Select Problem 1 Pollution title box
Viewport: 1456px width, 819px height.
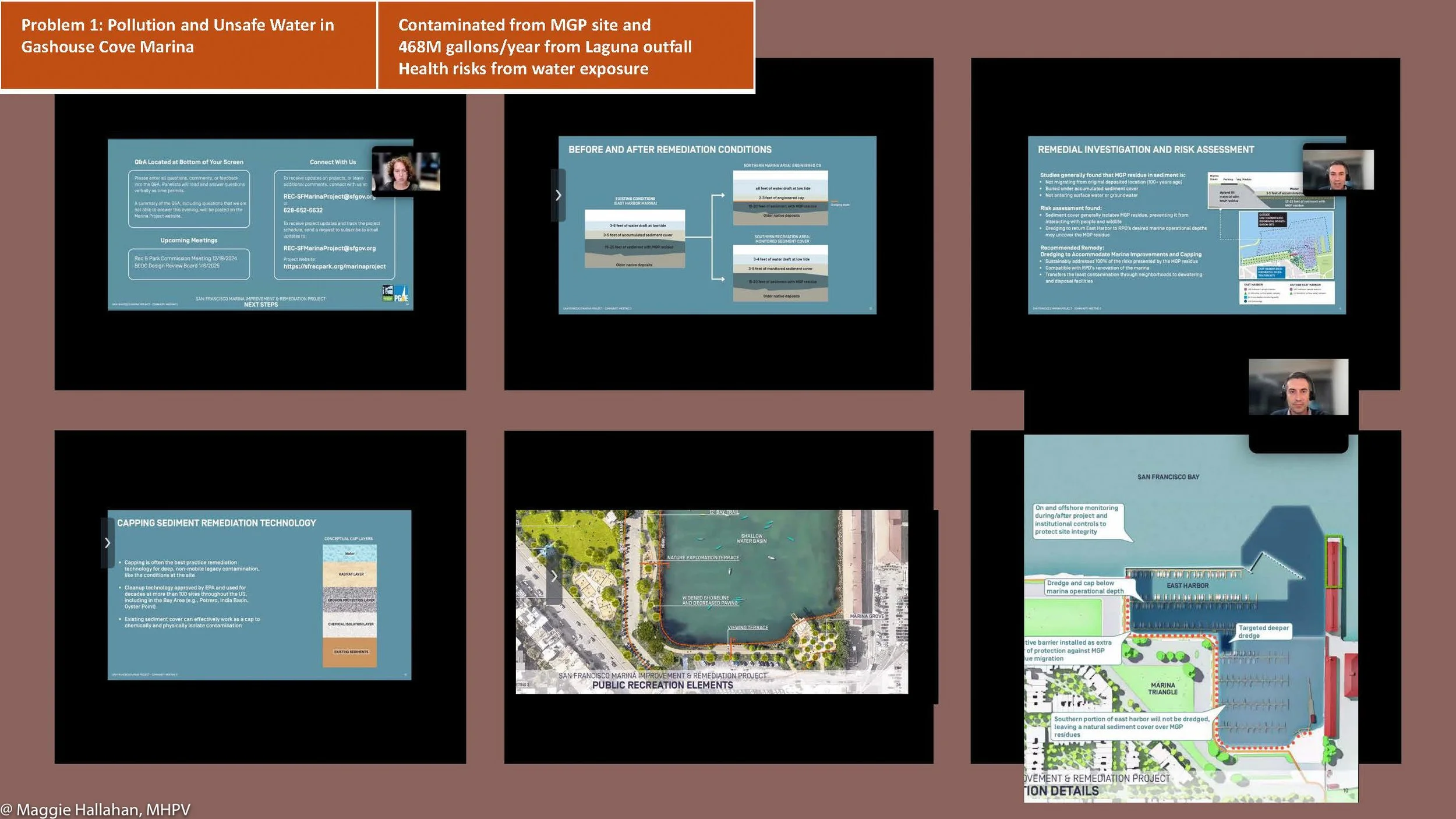(188, 45)
